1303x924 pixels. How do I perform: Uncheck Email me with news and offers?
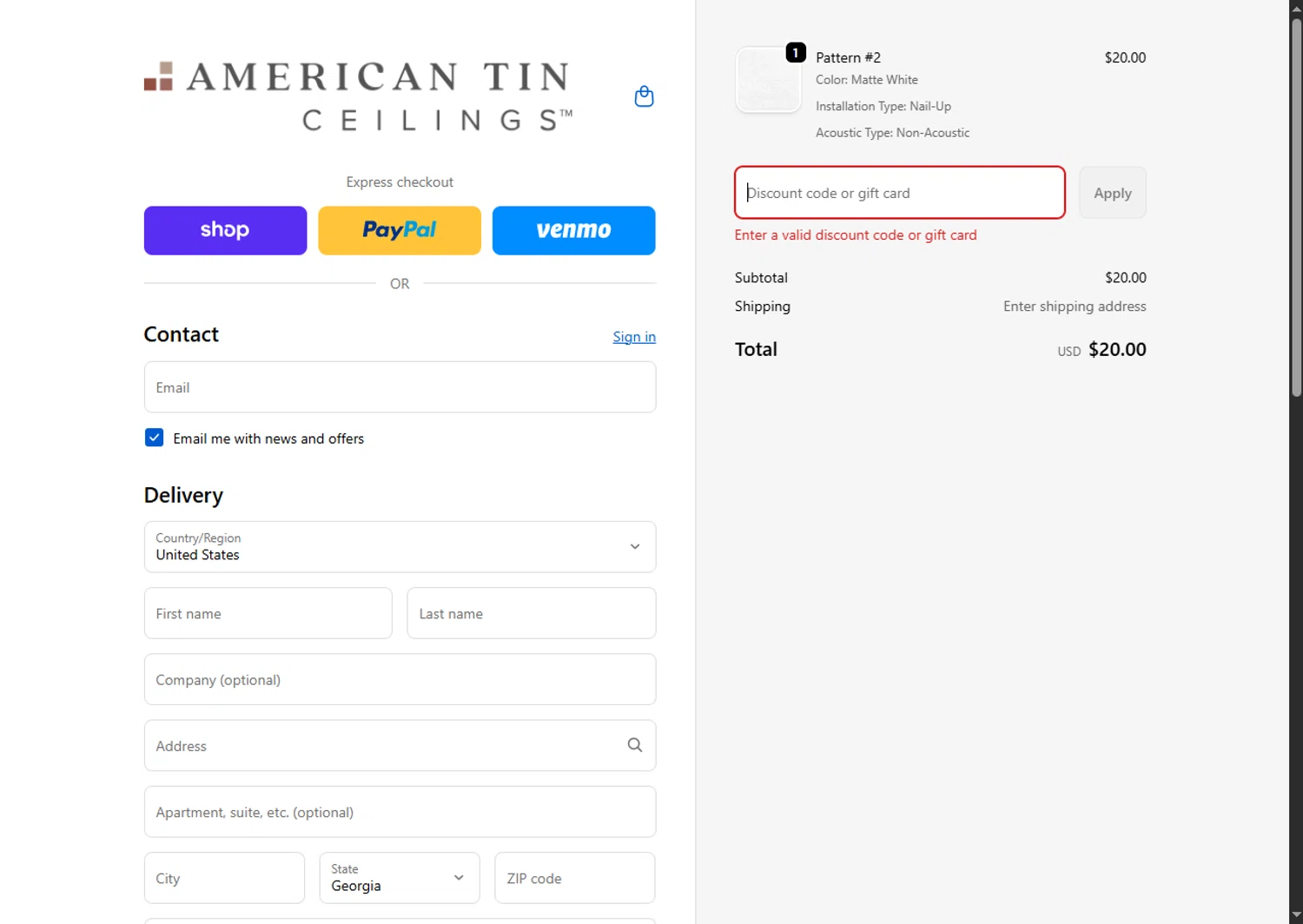click(154, 438)
